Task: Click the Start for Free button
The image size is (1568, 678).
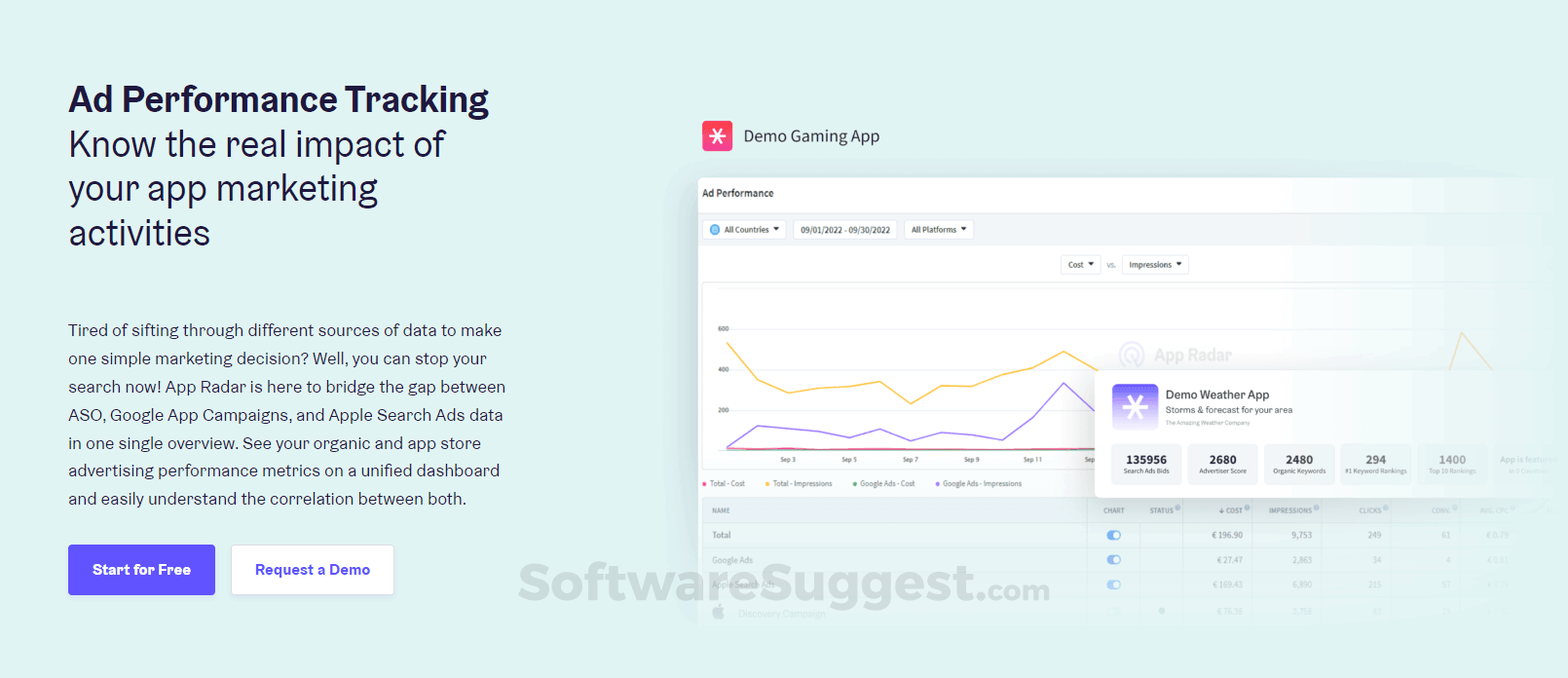Action: [141, 570]
